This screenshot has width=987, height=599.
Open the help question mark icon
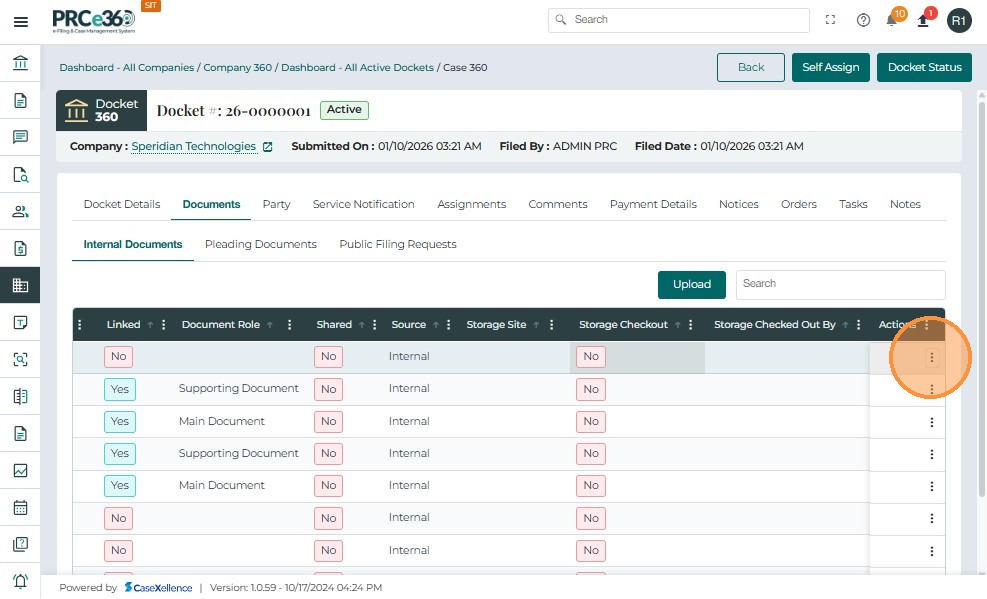tap(863, 20)
